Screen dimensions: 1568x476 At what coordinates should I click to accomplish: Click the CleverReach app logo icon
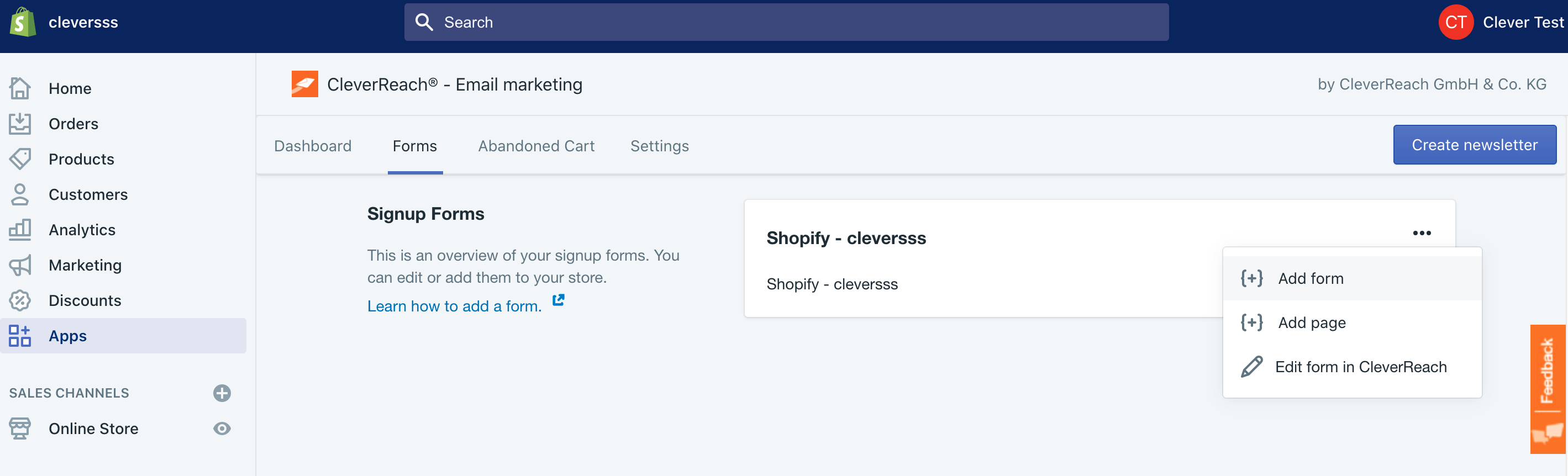coord(304,84)
